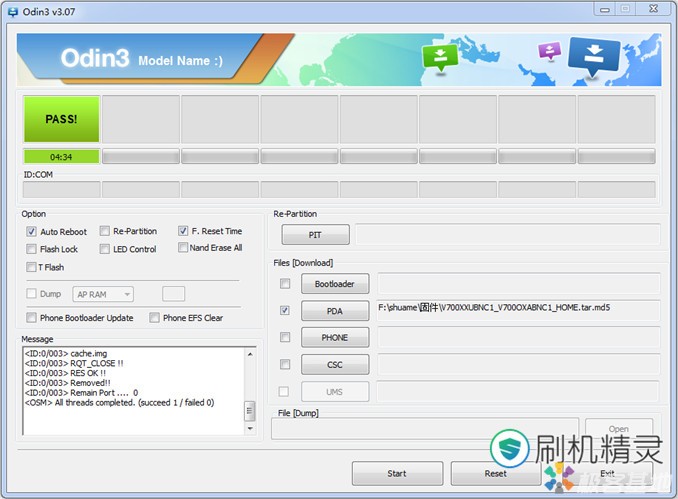Toggle the Auto Reboot checkbox
The image size is (678, 499).
point(31,231)
